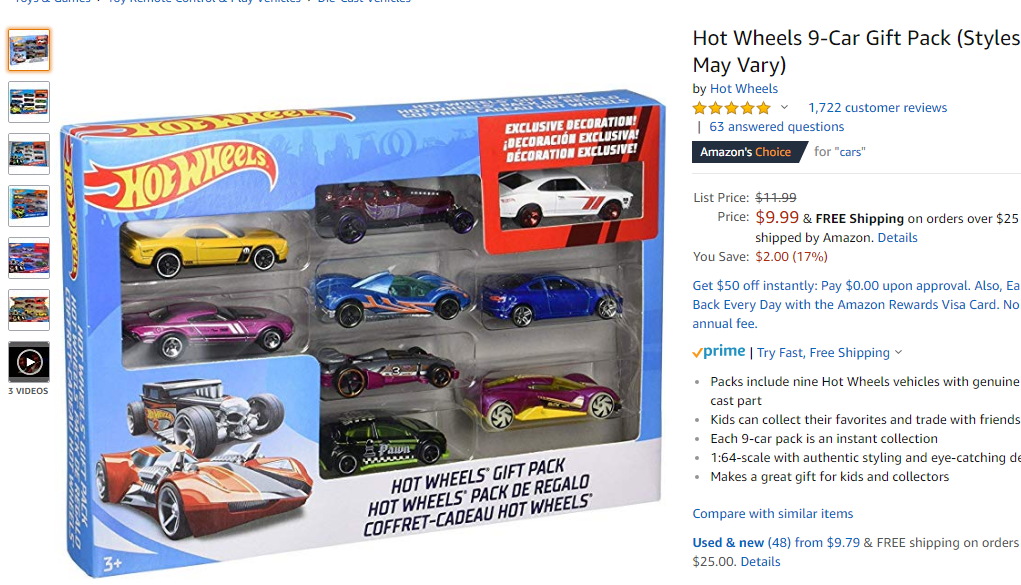Open the star rating breakdown chevron
This screenshot has width=1021, height=585.
click(x=785, y=107)
